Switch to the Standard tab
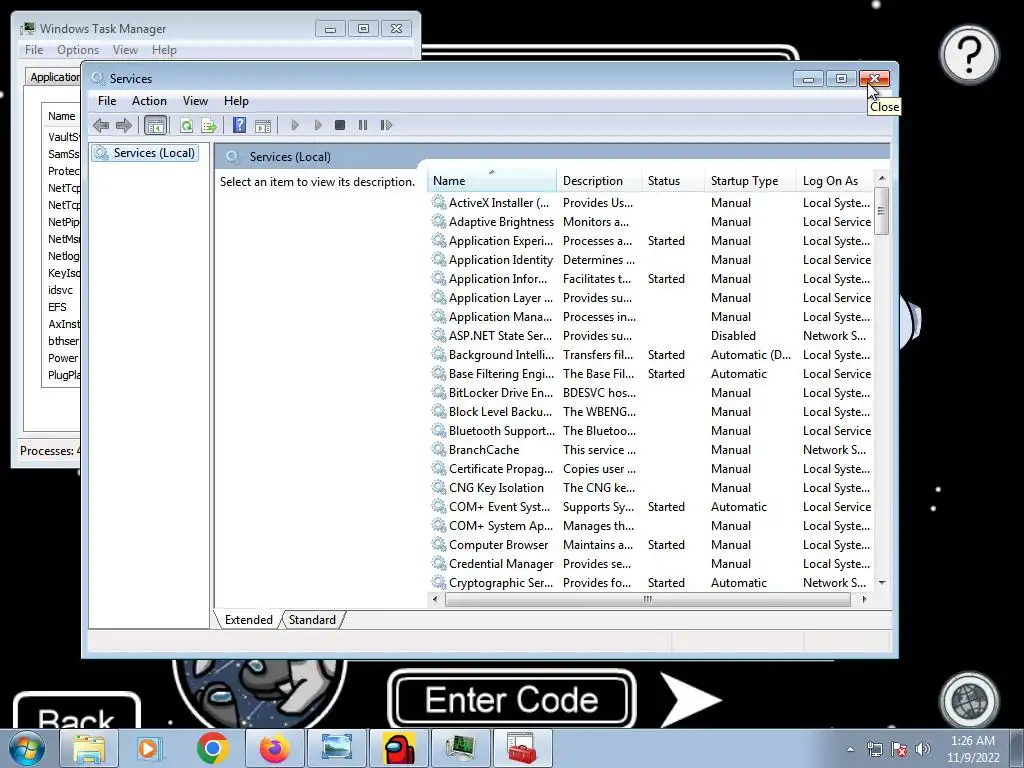Screen dimensions: 1024x768 tap(312, 620)
